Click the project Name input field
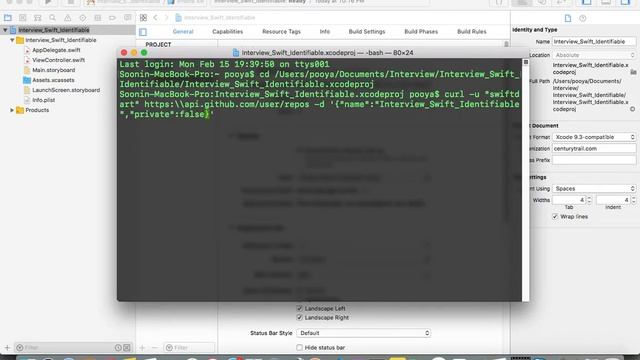Screen dimensions: 640x360 pyautogui.click(x=594, y=42)
